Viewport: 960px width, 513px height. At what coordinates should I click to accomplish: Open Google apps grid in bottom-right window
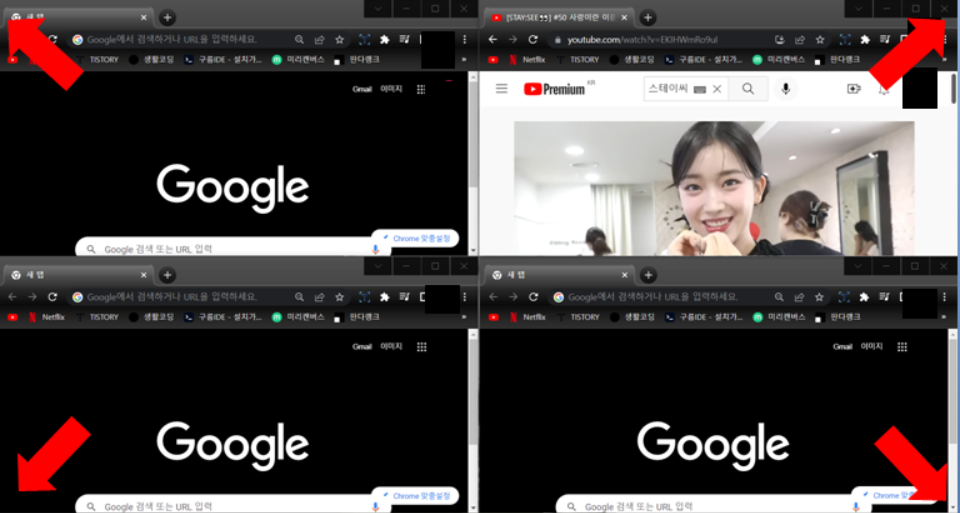point(902,347)
